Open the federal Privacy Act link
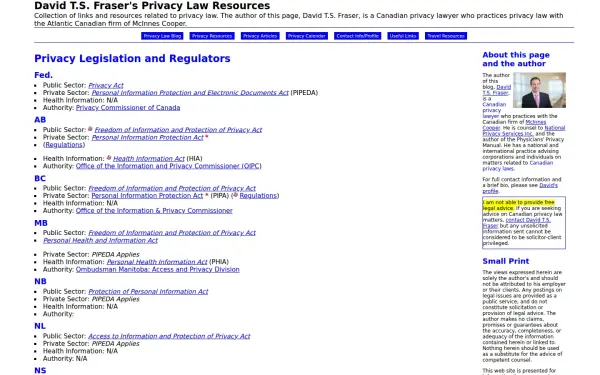Viewport: 600px width, 375px height. 106,85
